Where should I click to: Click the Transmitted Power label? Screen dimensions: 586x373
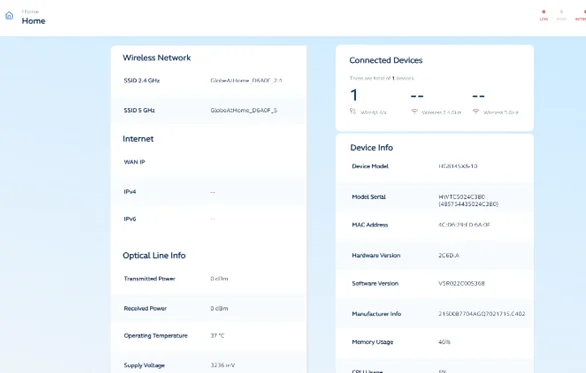(x=149, y=278)
